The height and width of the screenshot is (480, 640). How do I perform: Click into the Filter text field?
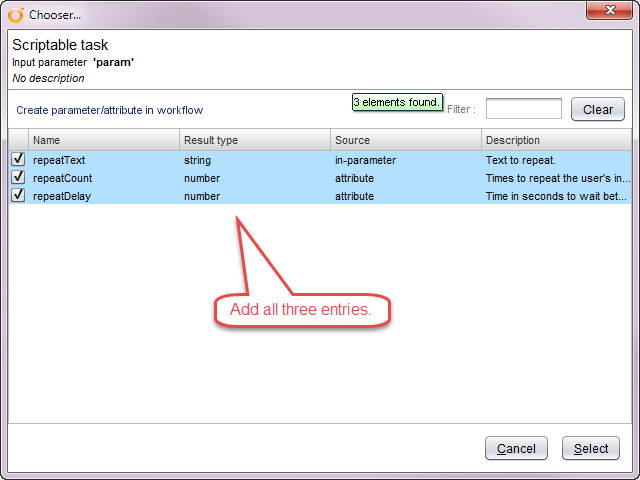523,109
